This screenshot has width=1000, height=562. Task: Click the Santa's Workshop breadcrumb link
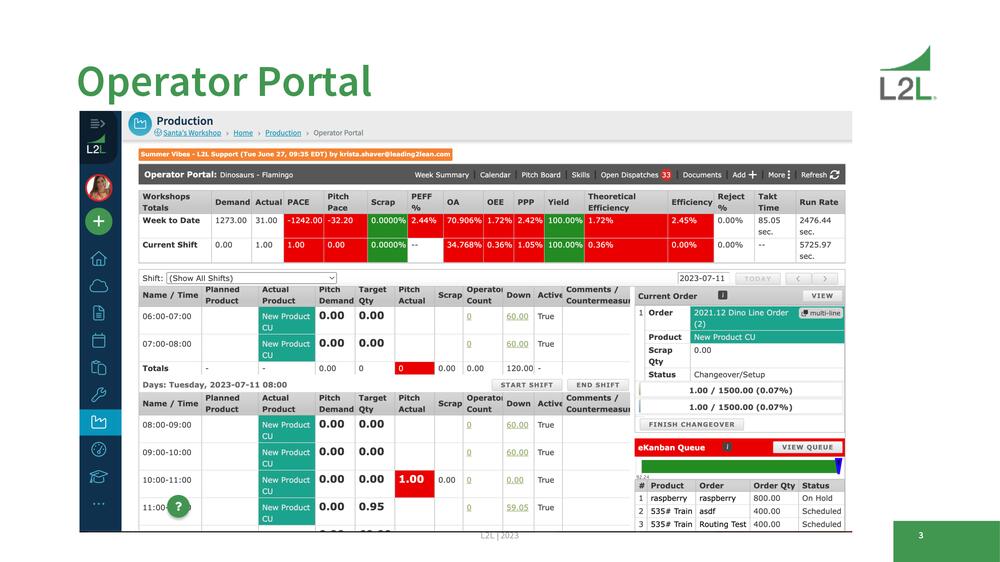[x=192, y=133]
